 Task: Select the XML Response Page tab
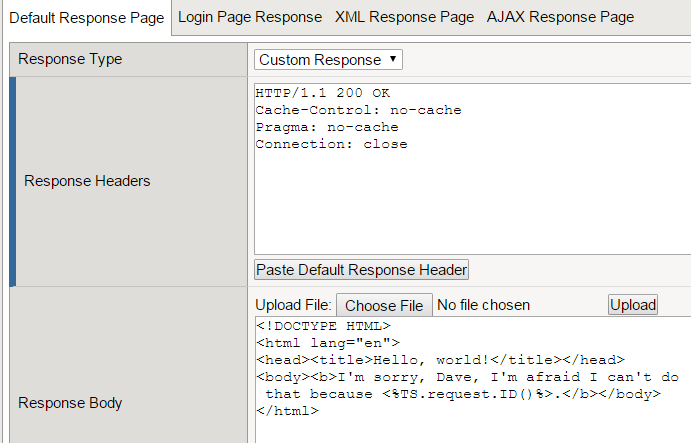click(x=404, y=17)
